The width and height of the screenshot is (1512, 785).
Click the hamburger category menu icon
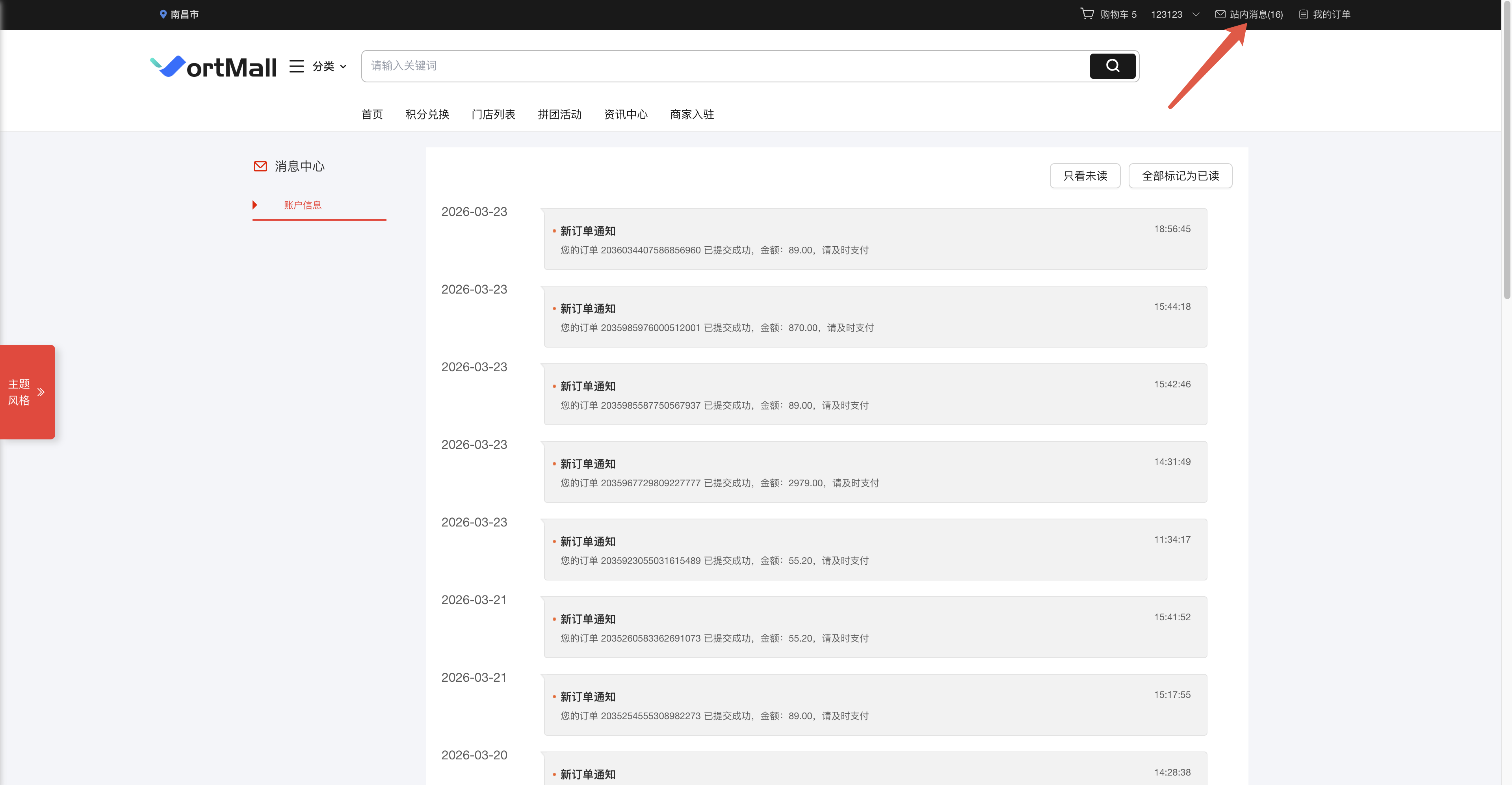coord(296,66)
